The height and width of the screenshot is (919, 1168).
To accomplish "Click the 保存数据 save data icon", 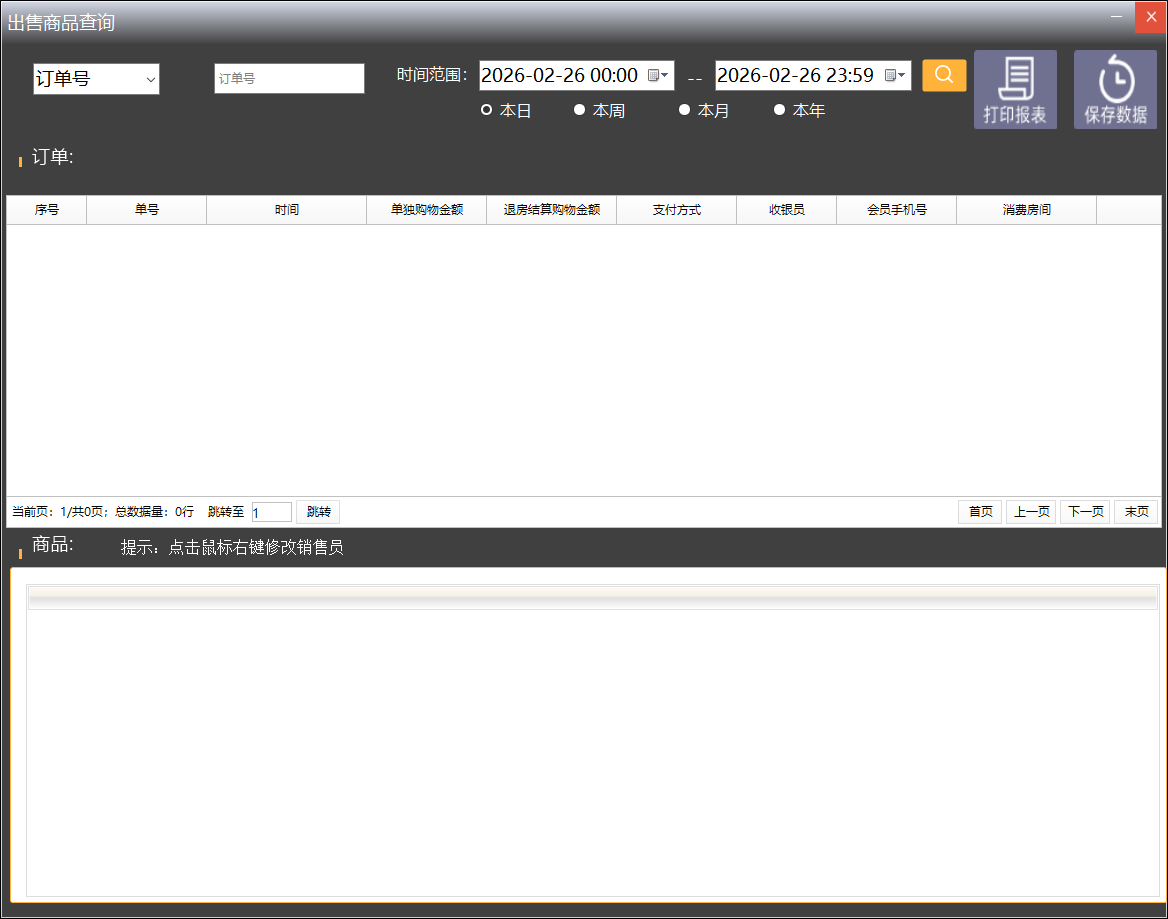I will (1115, 89).
